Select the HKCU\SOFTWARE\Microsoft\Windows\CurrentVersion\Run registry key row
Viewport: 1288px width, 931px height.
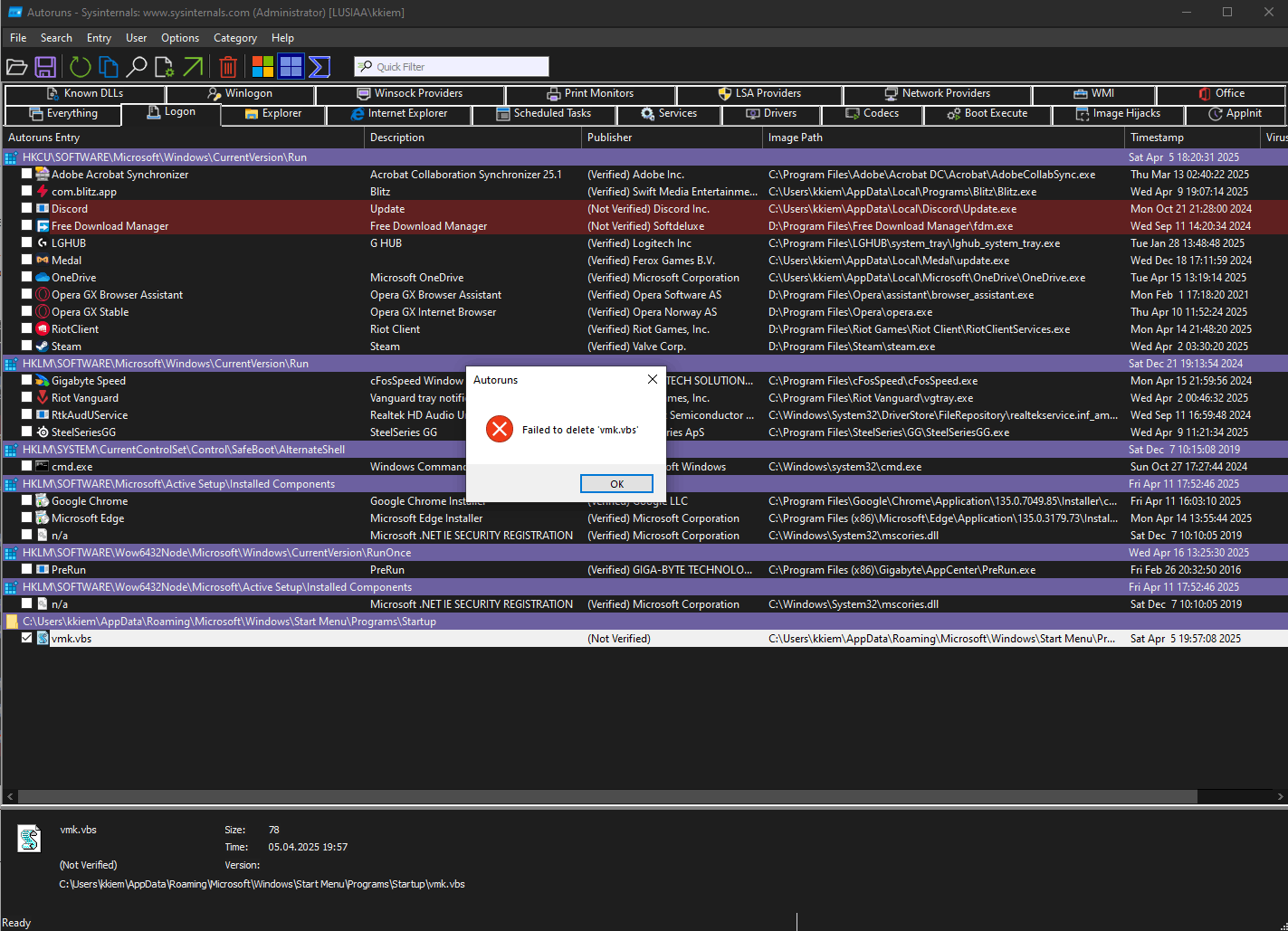click(x=644, y=157)
